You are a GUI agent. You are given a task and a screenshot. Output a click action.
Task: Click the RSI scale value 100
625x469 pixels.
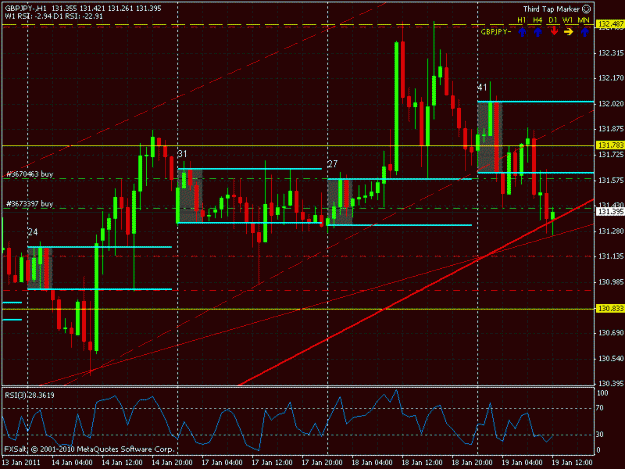(603, 393)
